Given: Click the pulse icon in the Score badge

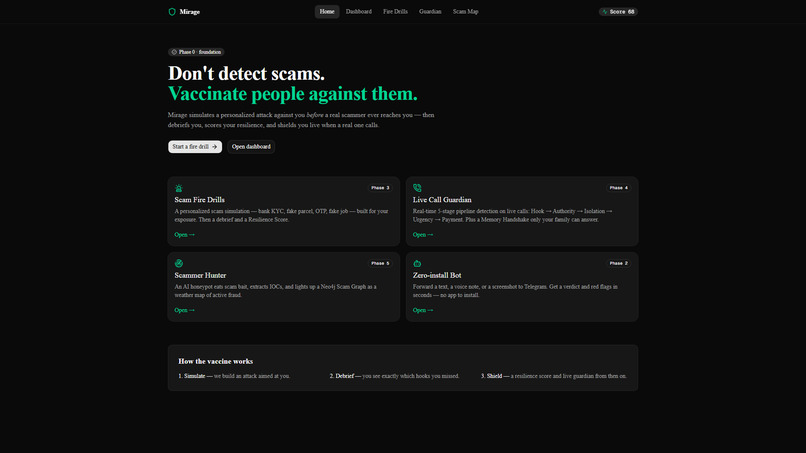Looking at the screenshot, I should [x=605, y=11].
